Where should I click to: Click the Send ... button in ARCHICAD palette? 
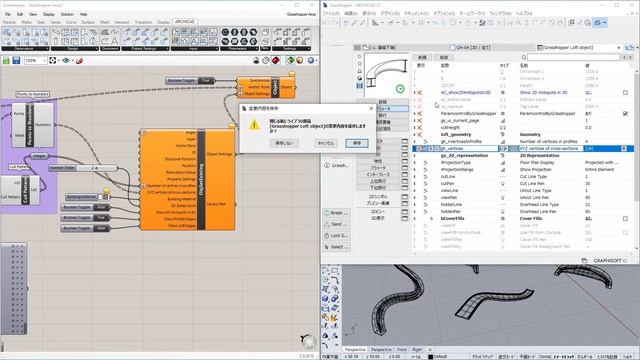coord(337,224)
